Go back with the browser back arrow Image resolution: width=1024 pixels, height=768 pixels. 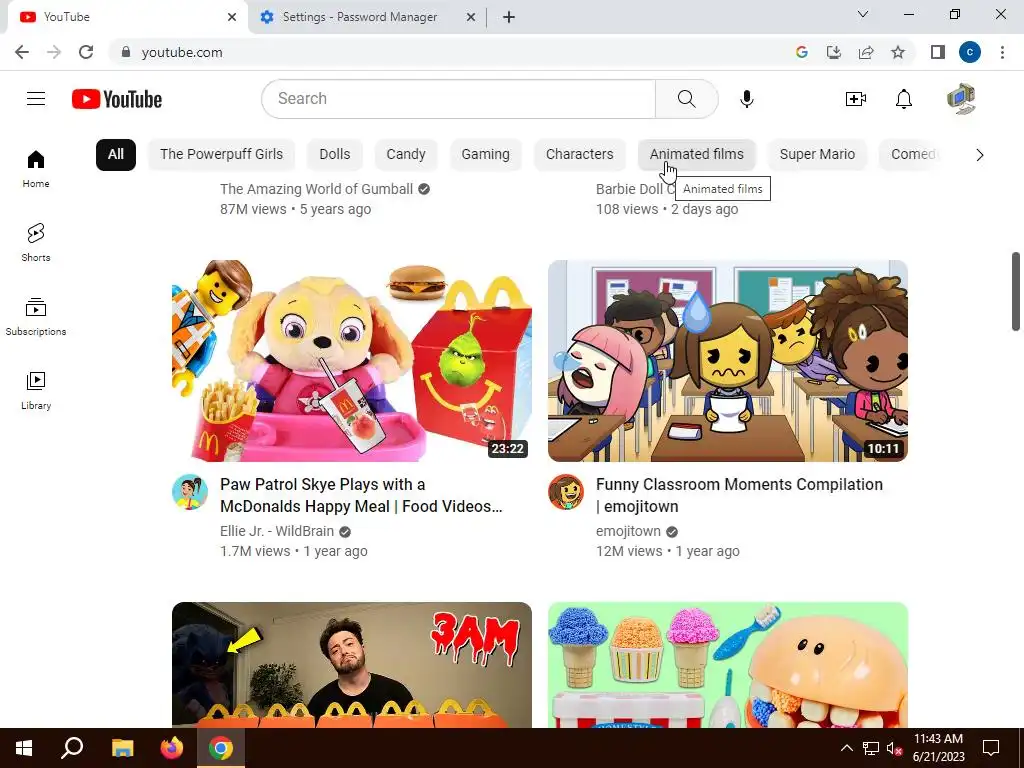click(22, 52)
